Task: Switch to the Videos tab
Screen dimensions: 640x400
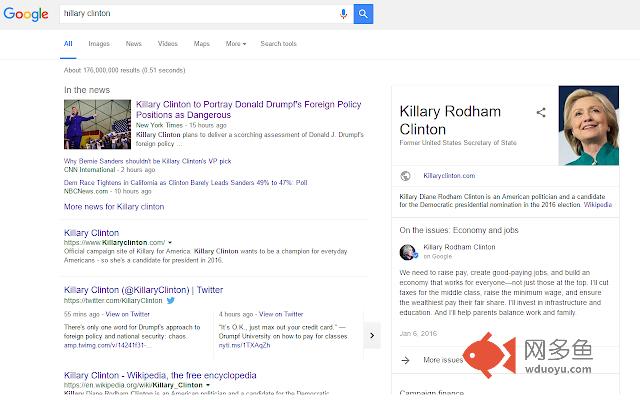Action: (x=168, y=44)
